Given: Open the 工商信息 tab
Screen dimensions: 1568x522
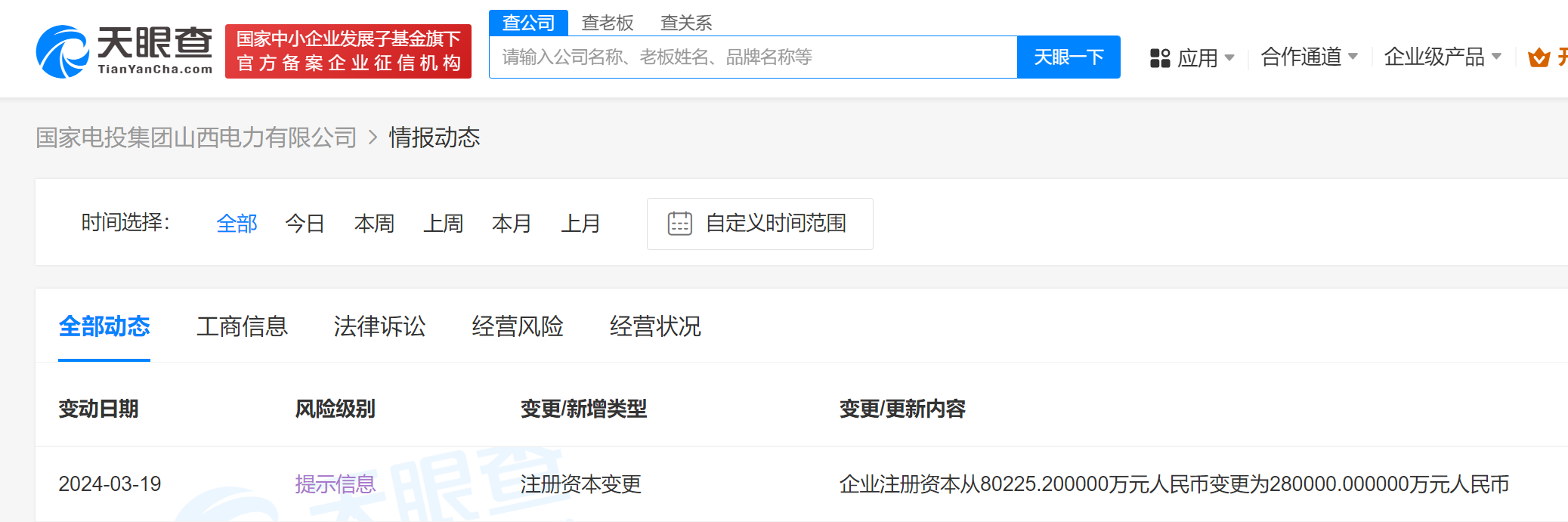Looking at the screenshot, I should [242, 326].
